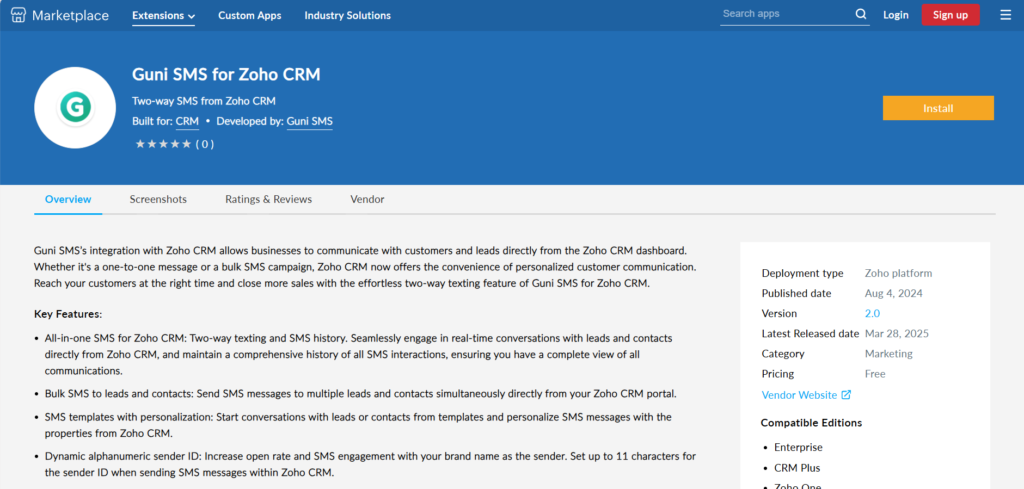Select the Overview tab
The image size is (1024, 489).
click(x=68, y=200)
